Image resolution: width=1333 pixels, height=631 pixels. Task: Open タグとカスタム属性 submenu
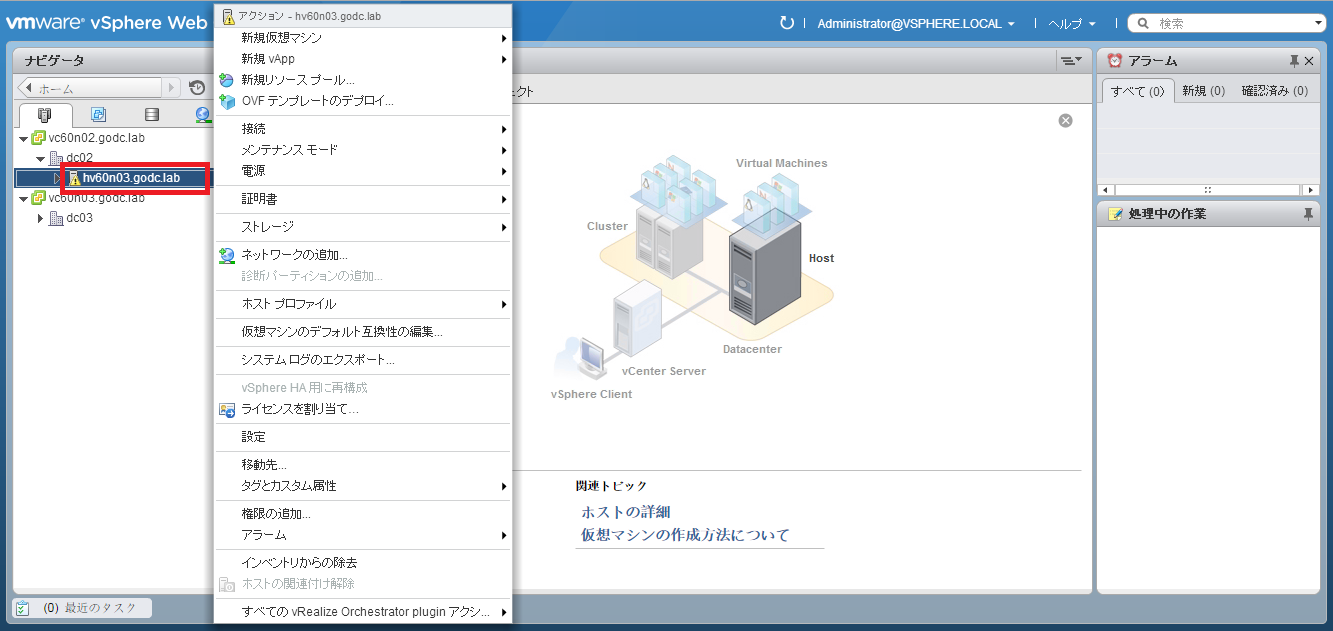point(363,486)
